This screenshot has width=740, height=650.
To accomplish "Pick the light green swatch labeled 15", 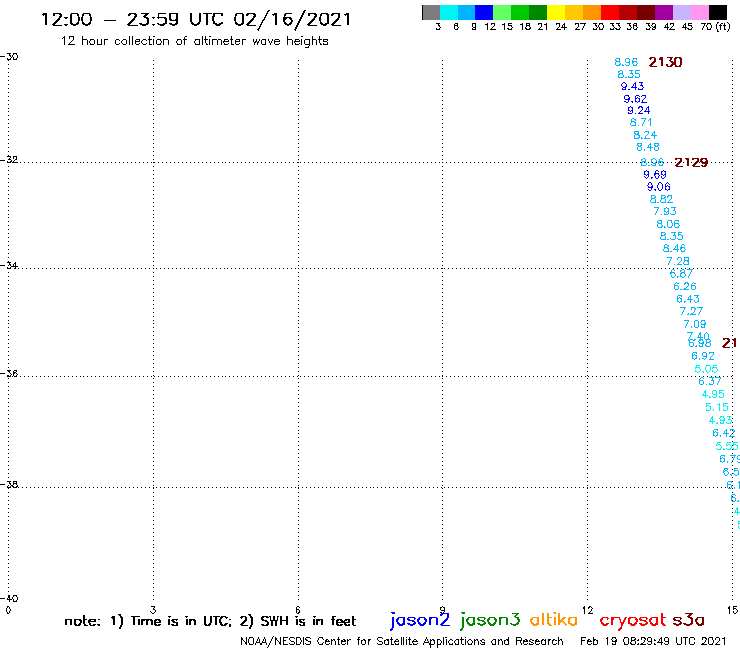I will pyautogui.click(x=503, y=12).
